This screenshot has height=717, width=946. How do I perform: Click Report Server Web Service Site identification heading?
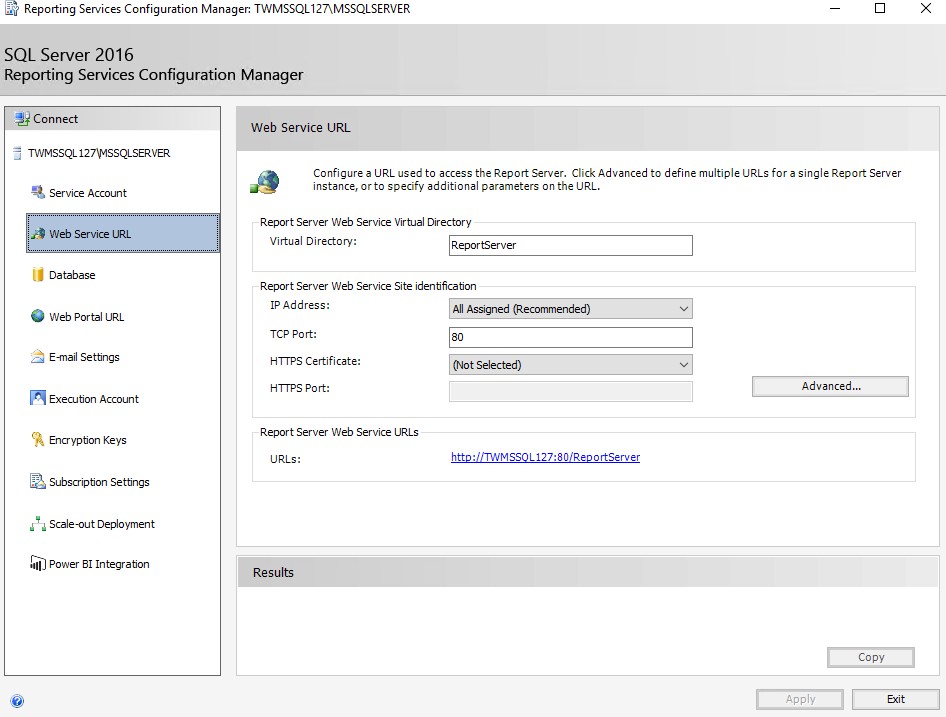pyautogui.click(x=368, y=285)
